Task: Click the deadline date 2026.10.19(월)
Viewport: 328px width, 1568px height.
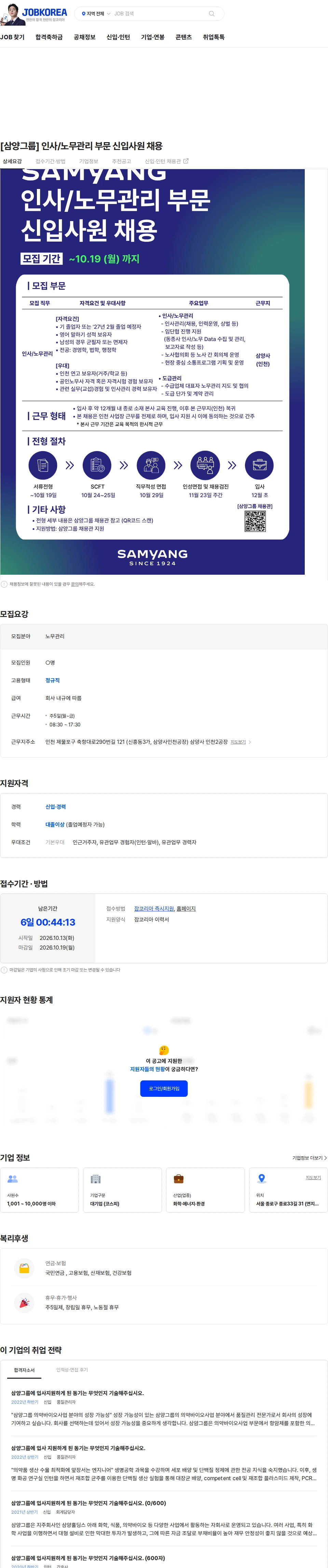Action: coord(57,948)
